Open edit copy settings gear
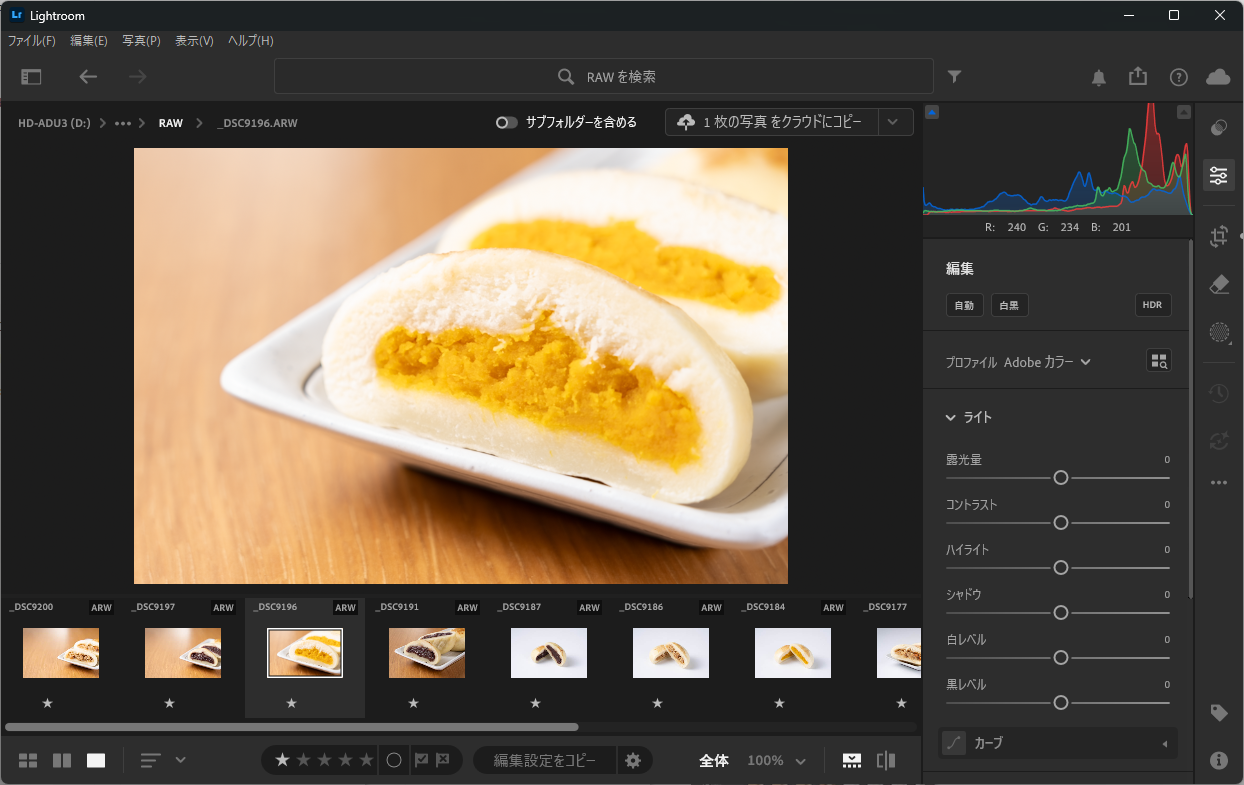1244x785 pixels. [633, 760]
